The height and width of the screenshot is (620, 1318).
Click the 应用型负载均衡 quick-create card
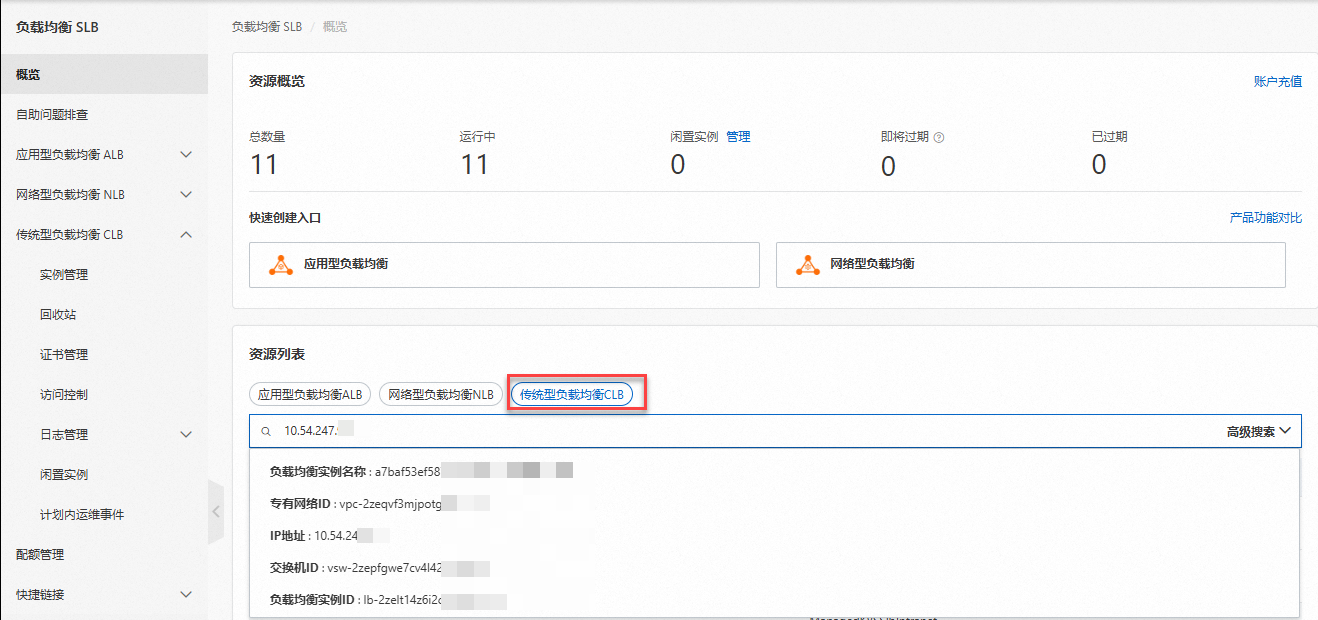[504, 265]
